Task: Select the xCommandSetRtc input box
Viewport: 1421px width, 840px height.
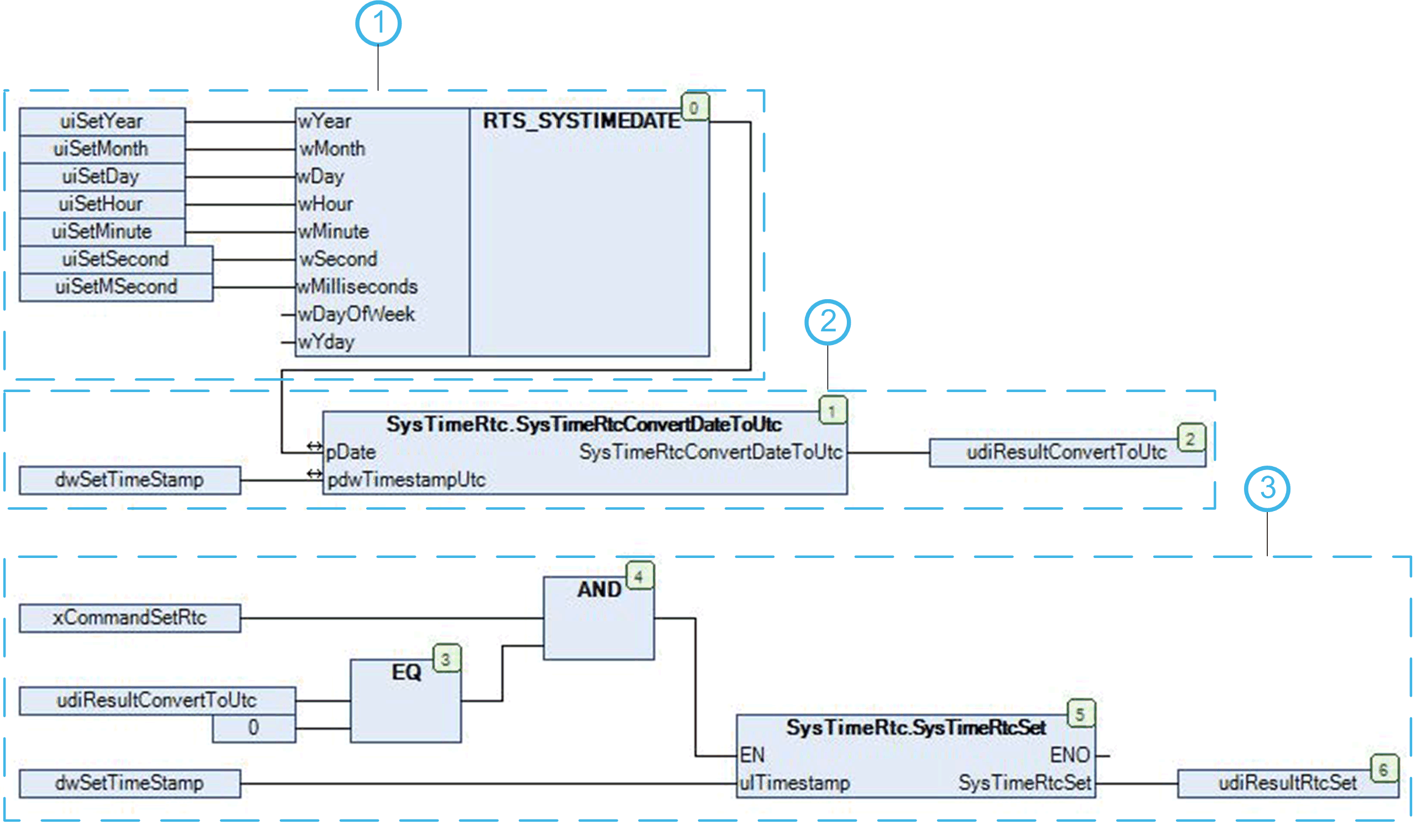Action: [x=129, y=618]
